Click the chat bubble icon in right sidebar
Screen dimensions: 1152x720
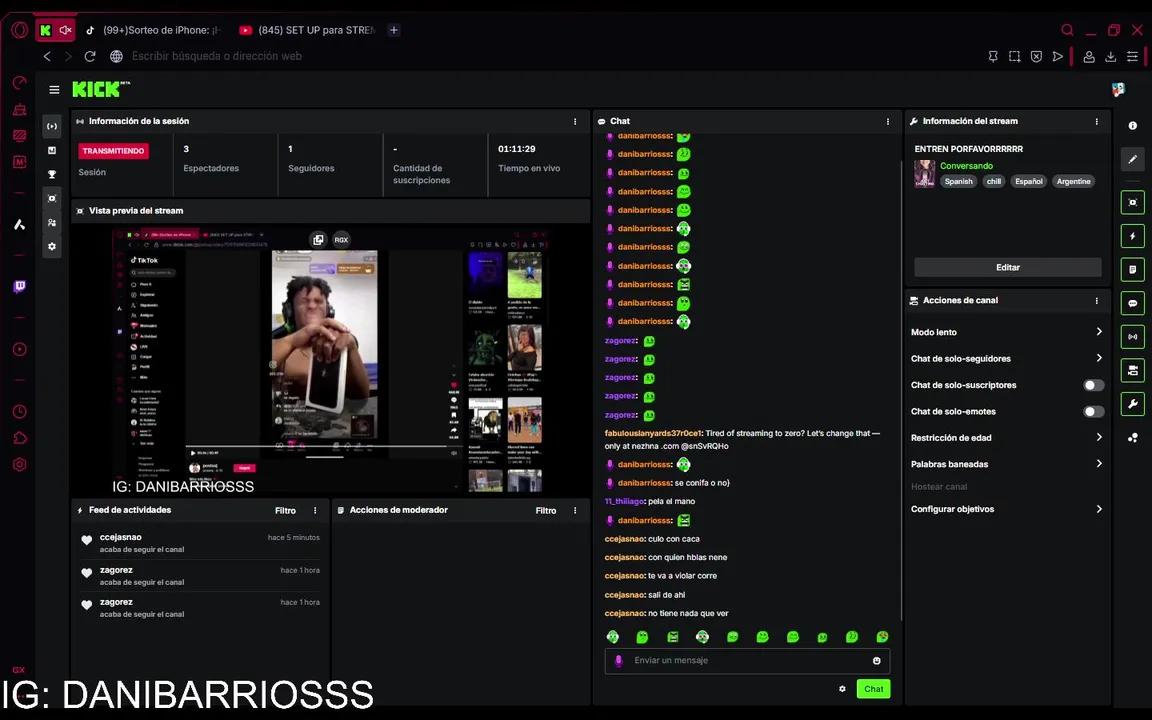(1132, 303)
